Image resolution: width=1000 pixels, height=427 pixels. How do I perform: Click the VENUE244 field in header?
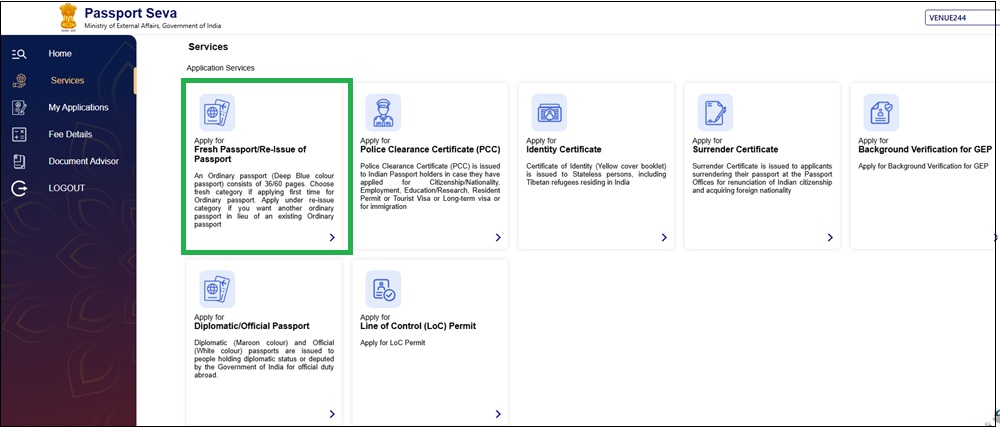[962, 18]
